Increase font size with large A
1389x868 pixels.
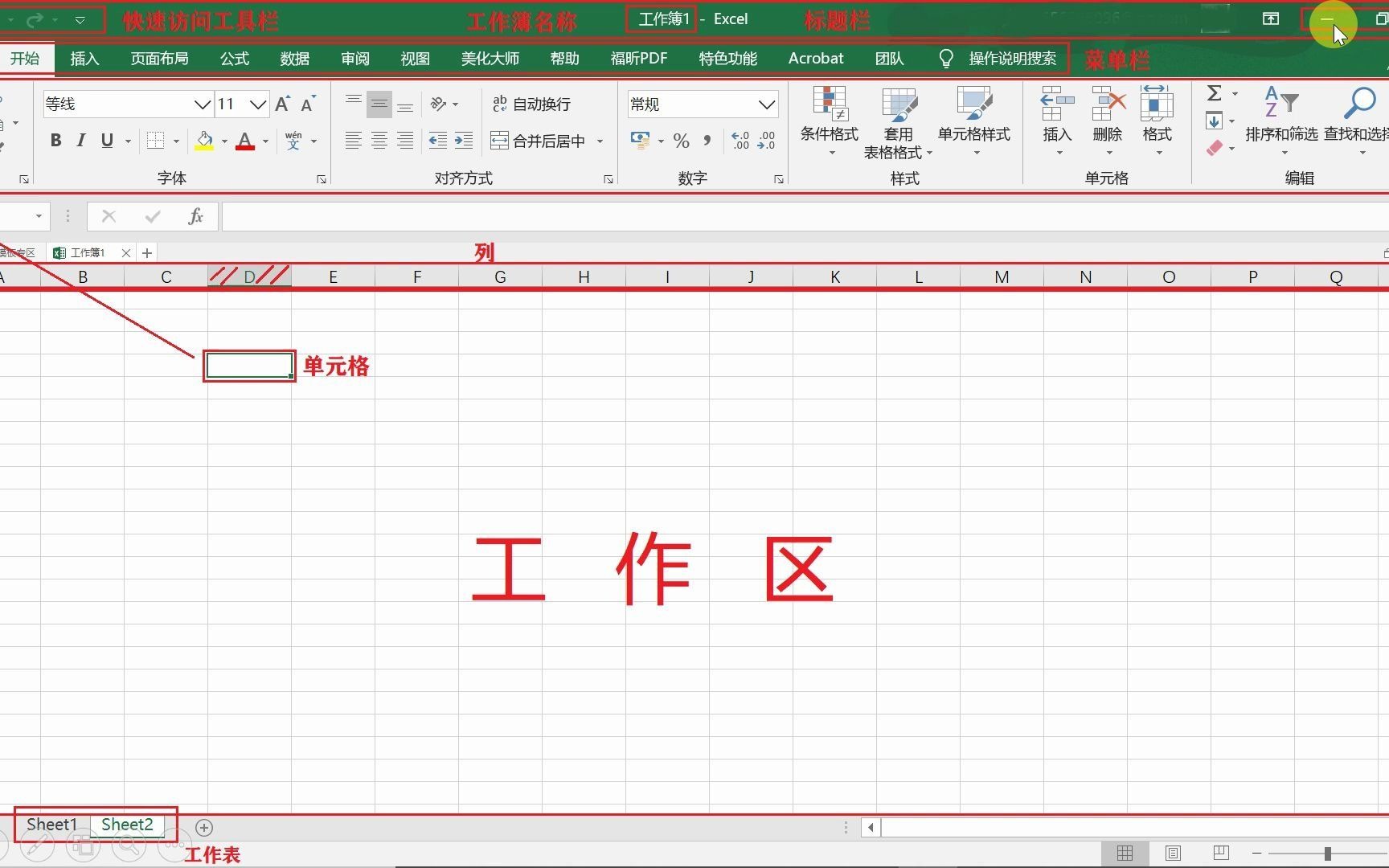pyautogui.click(x=282, y=104)
